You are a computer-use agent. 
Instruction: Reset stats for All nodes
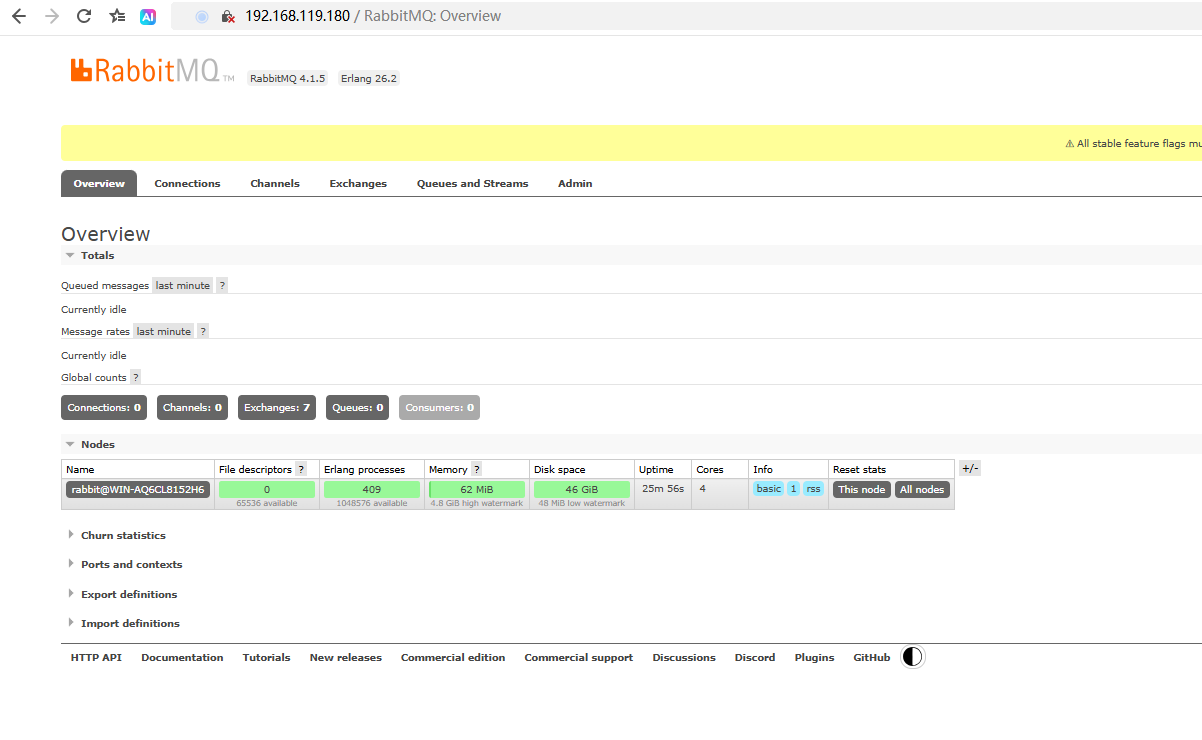(922, 490)
